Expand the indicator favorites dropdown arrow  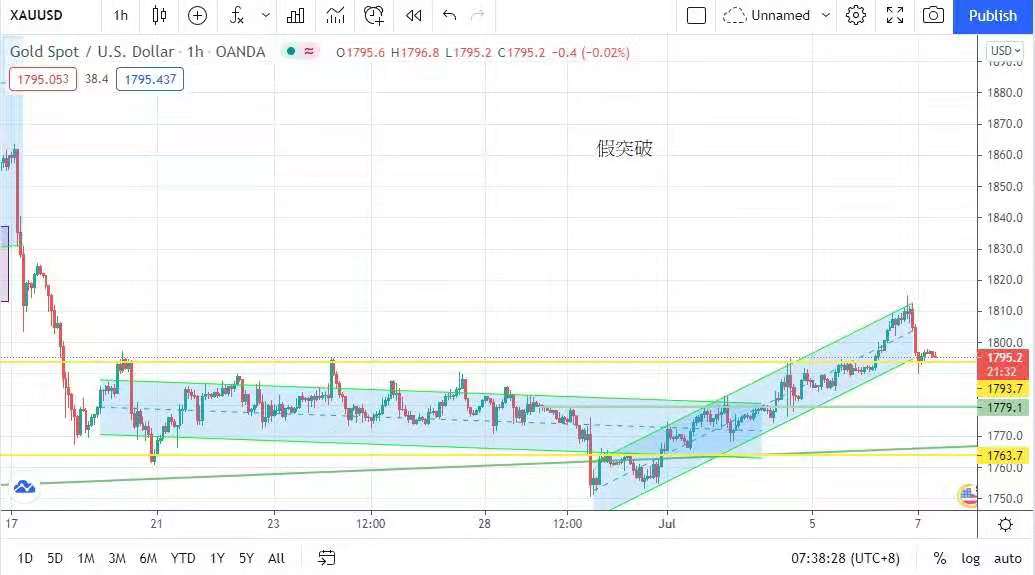[266, 15]
